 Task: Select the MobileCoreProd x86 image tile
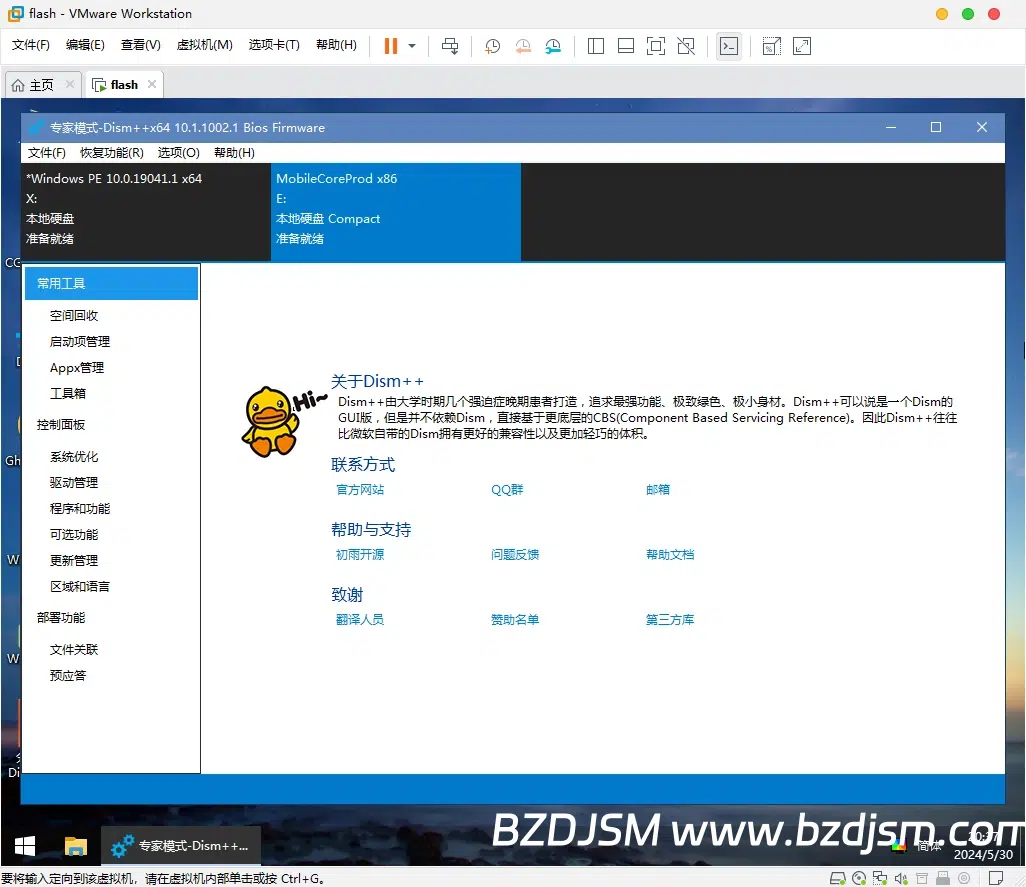(x=396, y=212)
